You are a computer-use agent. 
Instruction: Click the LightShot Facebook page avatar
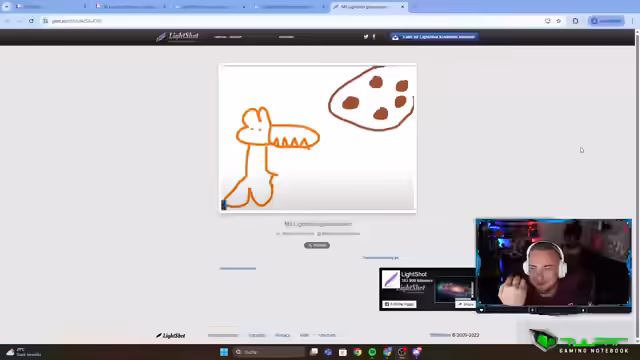[391, 279]
